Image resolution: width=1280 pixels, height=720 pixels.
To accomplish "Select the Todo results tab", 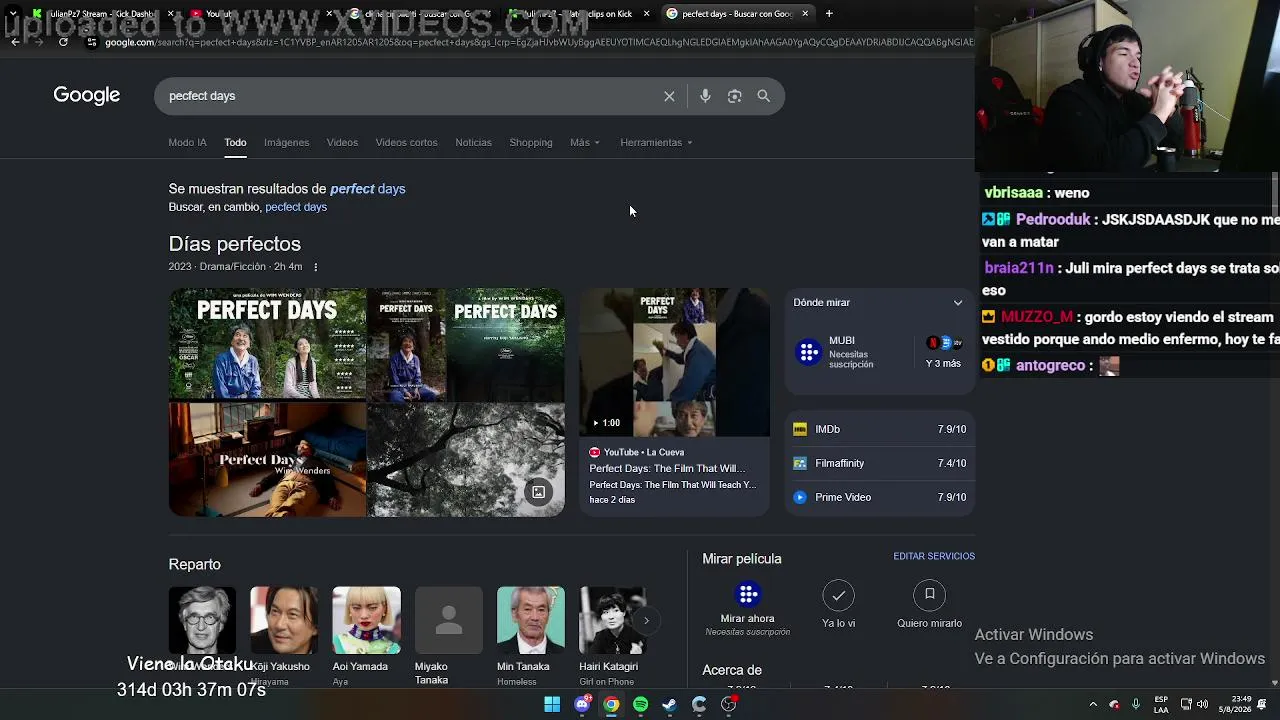I will coord(235,143).
